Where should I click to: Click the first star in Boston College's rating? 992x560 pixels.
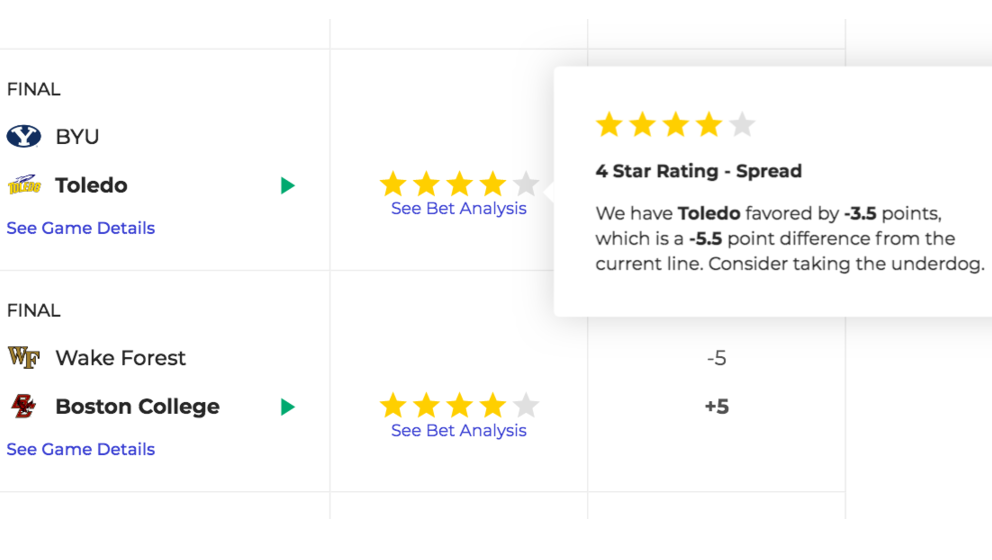[x=393, y=406]
